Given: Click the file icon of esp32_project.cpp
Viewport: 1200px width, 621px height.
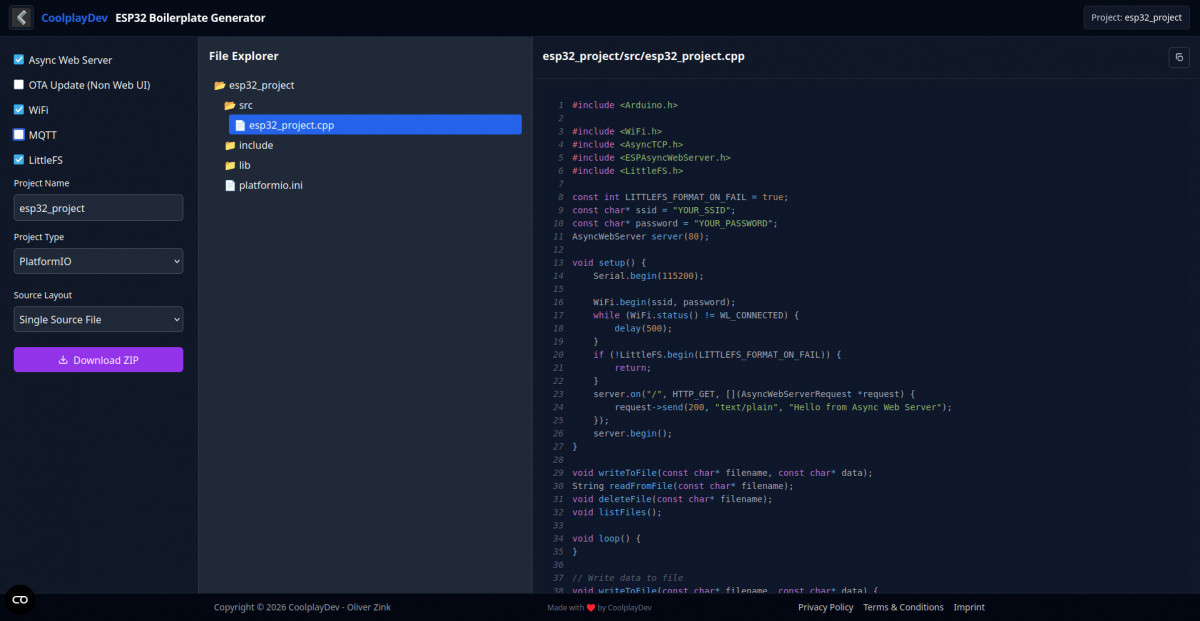Looking at the screenshot, I should [240, 125].
